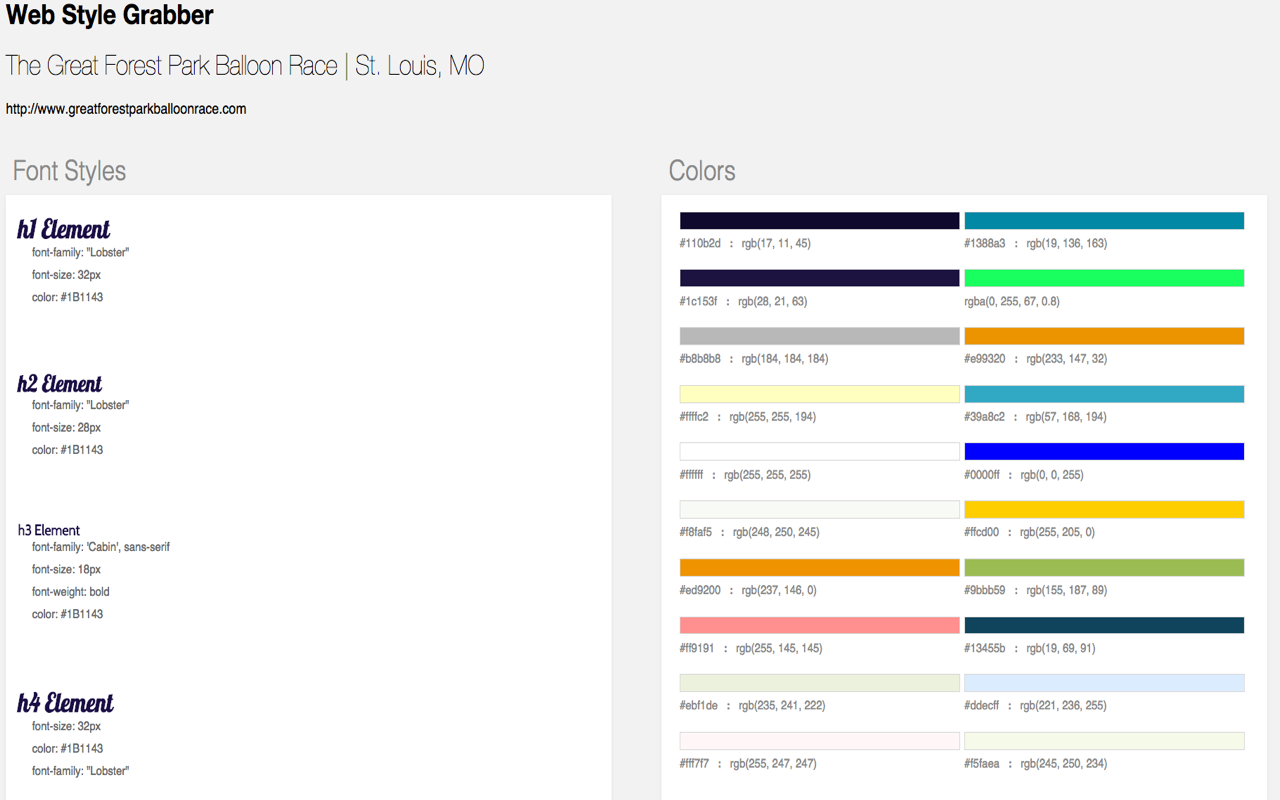This screenshot has width=1280, height=800.
Task: Click the #ddecff hex label
Action: [982, 706]
